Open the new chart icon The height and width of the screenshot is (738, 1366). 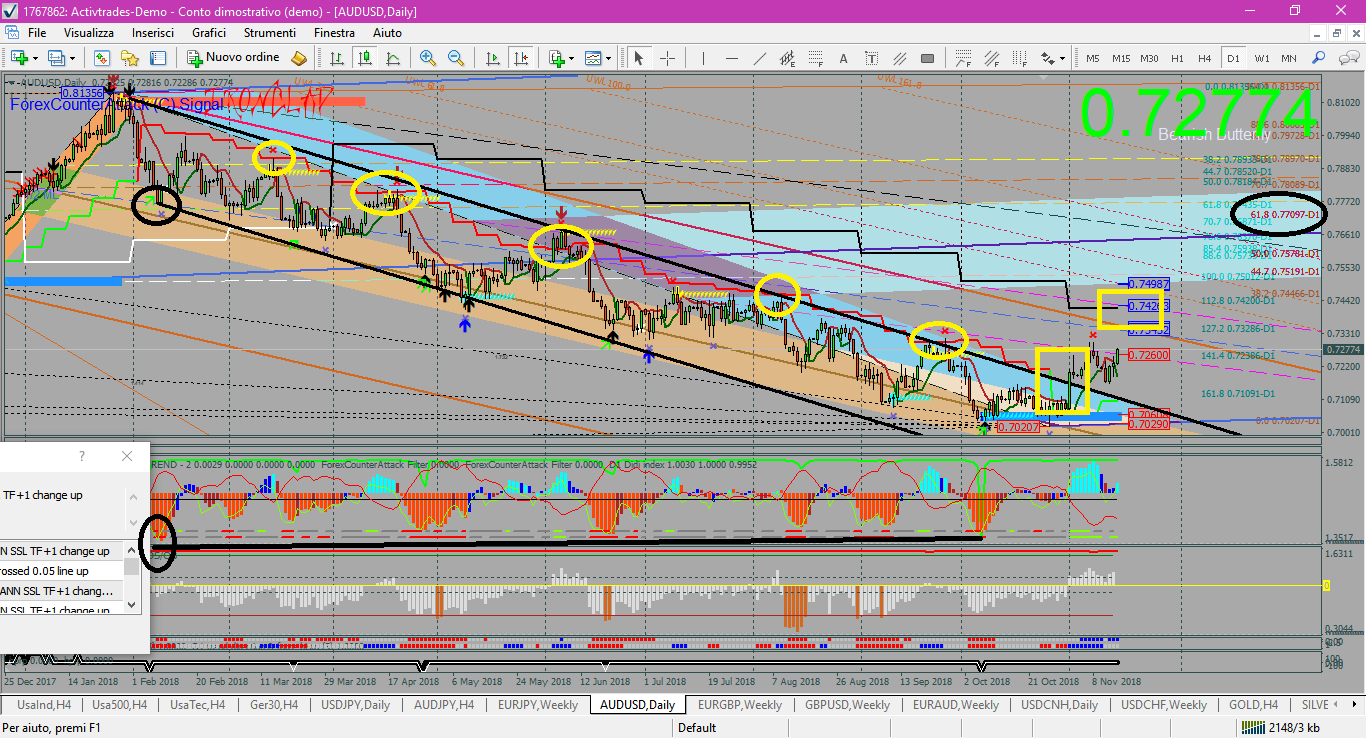20,58
